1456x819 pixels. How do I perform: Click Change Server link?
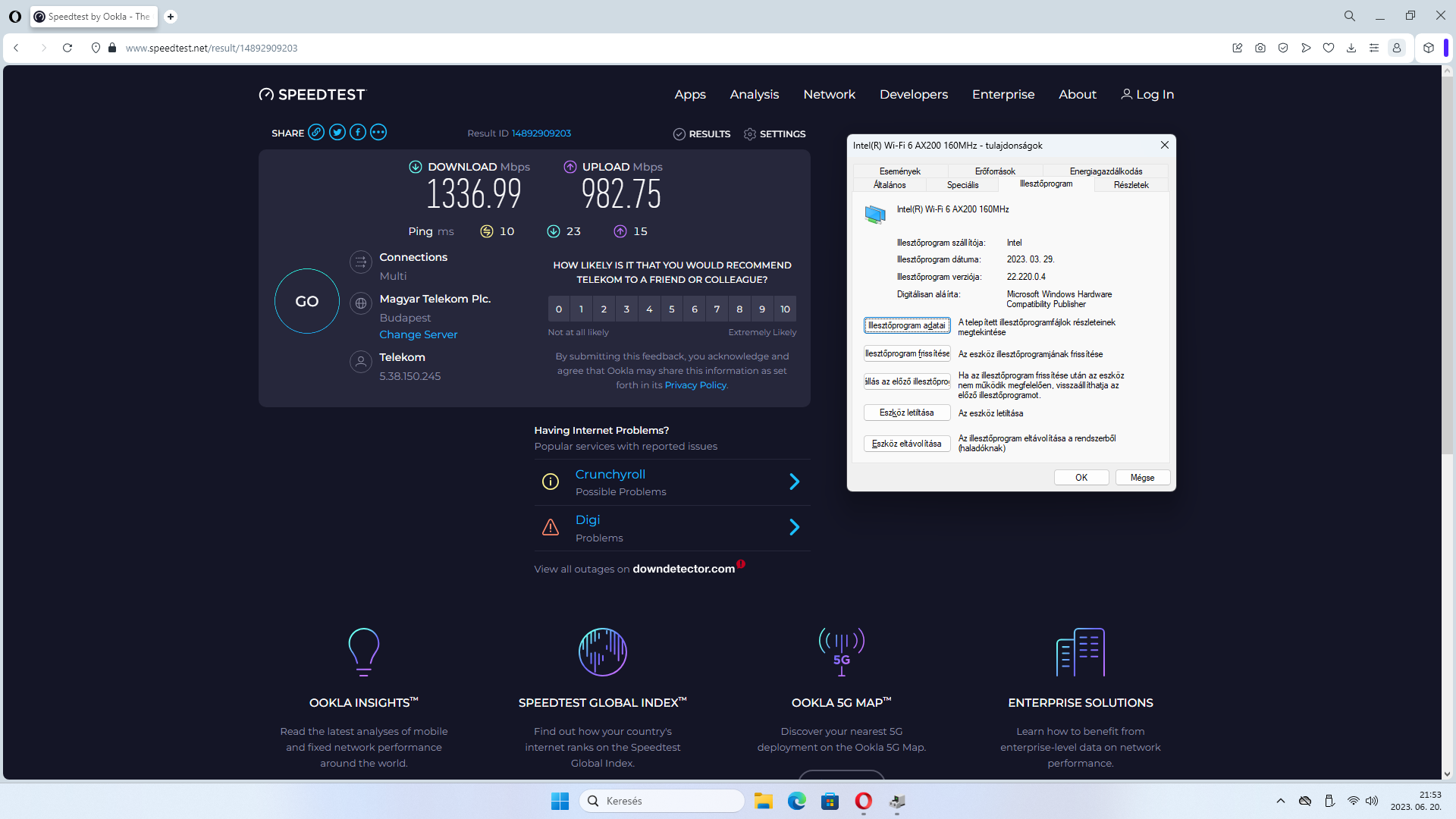pyautogui.click(x=419, y=334)
